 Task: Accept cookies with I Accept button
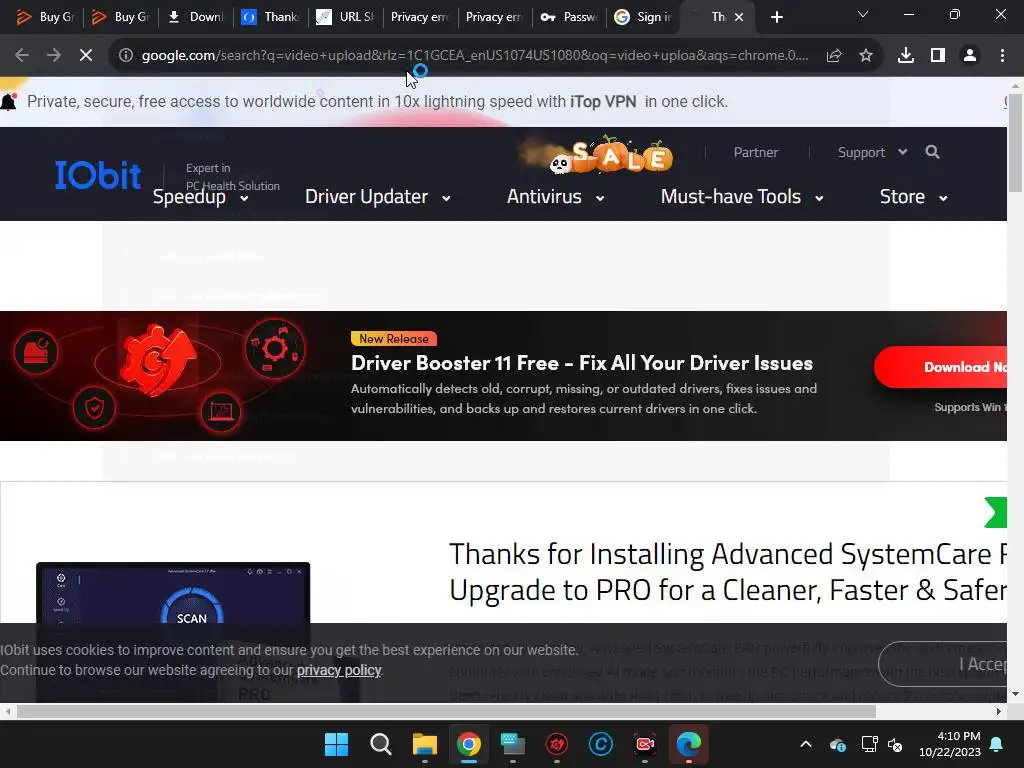944,664
